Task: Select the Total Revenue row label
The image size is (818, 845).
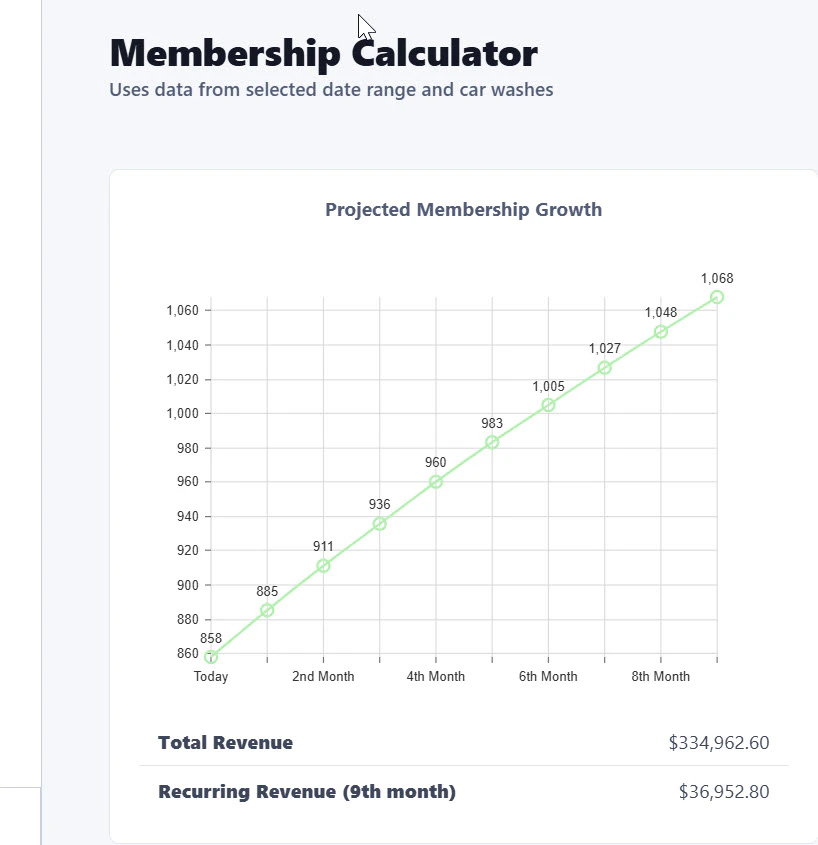Action: (225, 743)
